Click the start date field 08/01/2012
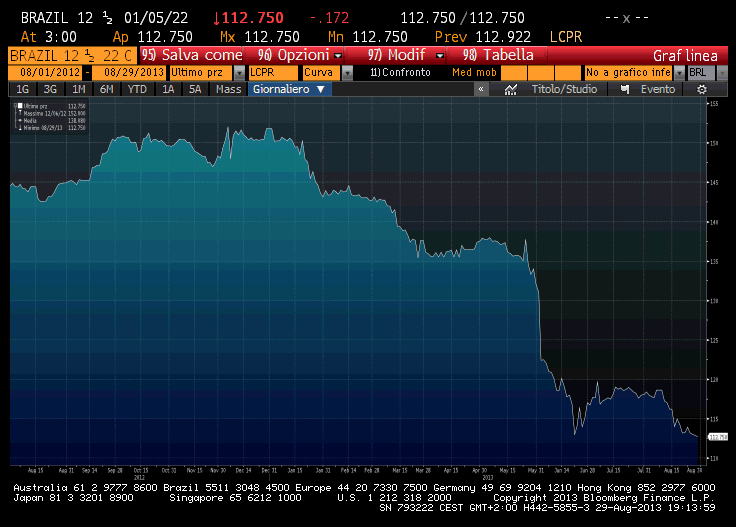The height and width of the screenshot is (527, 736). (x=46, y=73)
